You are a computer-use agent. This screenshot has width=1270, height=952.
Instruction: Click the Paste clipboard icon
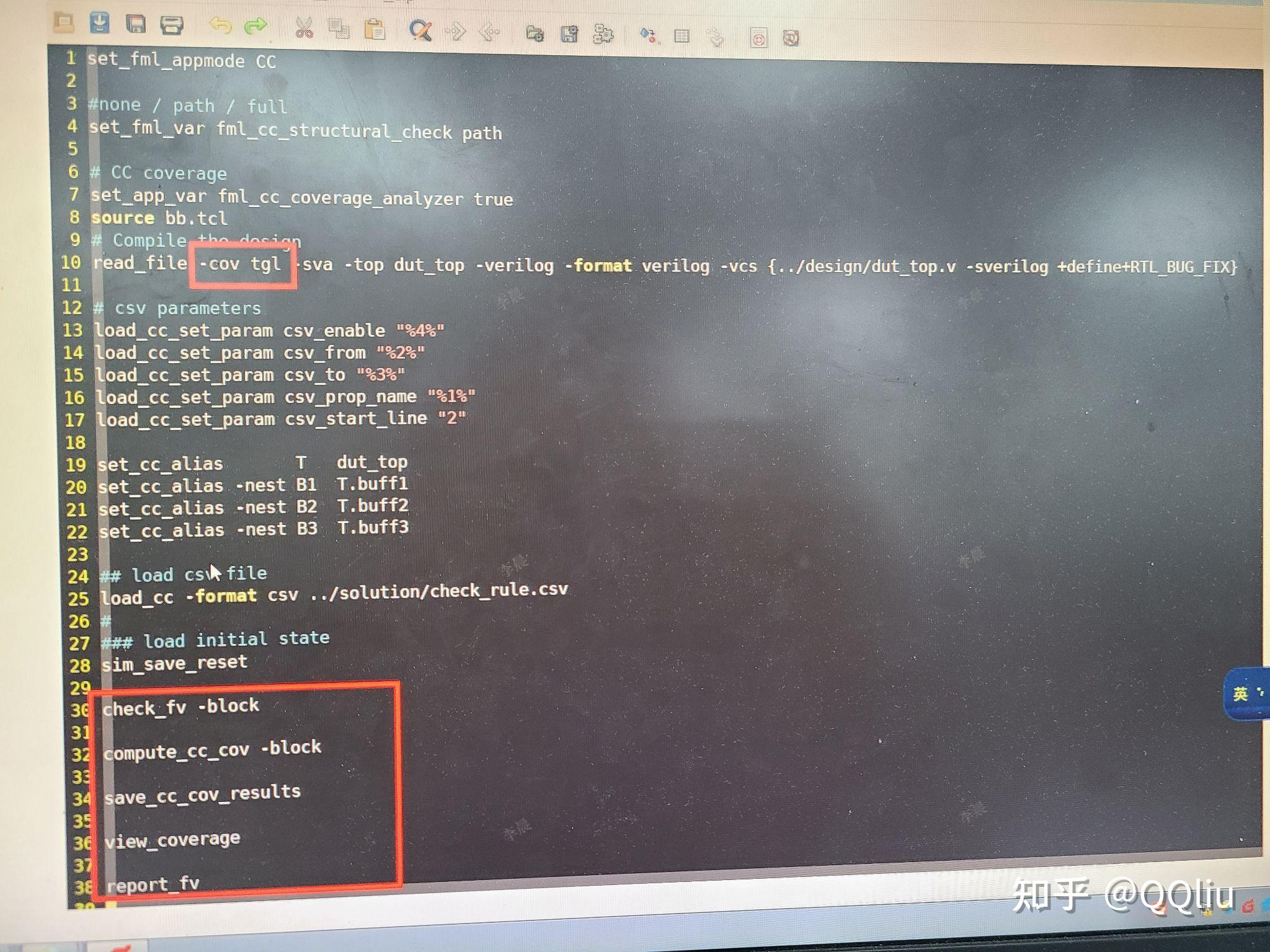pyautogui.click(x=374, y=29)
